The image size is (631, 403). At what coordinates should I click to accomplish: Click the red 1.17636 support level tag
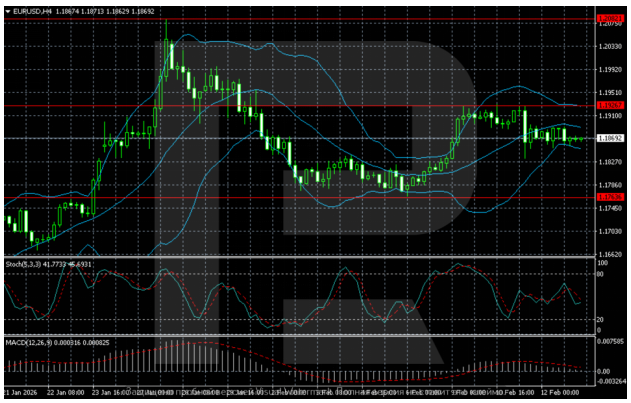pos(608,197)
